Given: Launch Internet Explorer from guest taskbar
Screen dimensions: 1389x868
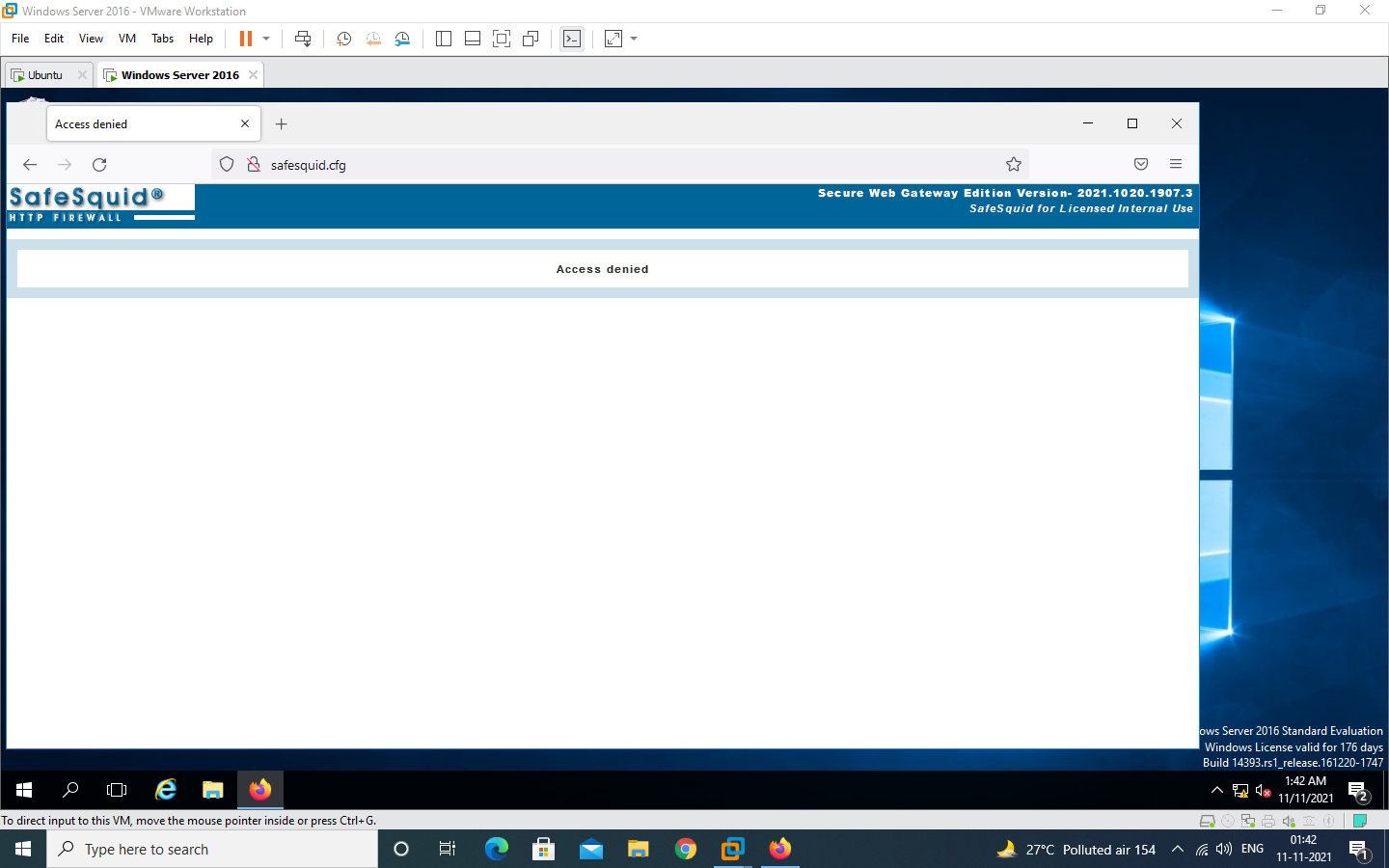Looking at the screenshot, I should coord(166,790).
